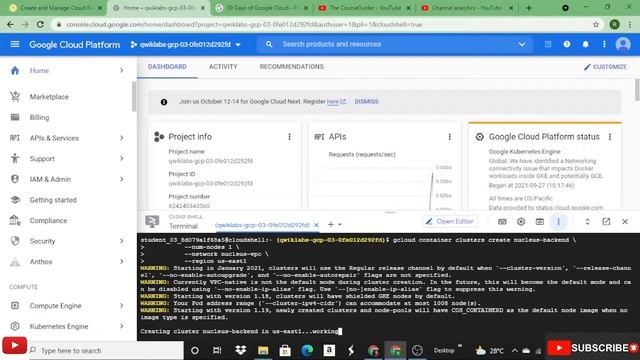This screenshot has height=360, width=640.
Task: Click the Security shield icon
Action: point(15,241)
